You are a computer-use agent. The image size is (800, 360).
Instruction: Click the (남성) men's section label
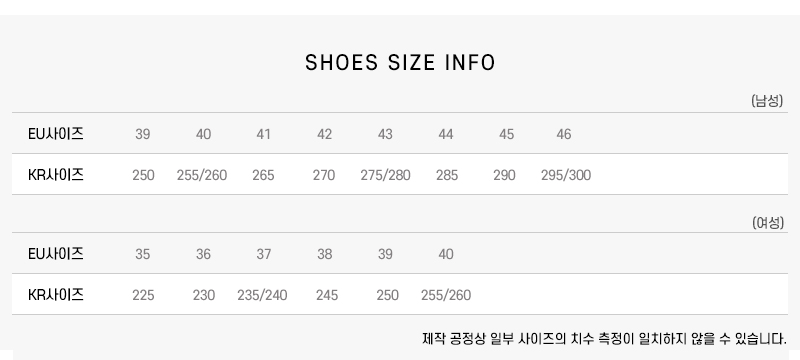(x=767, y=100)
